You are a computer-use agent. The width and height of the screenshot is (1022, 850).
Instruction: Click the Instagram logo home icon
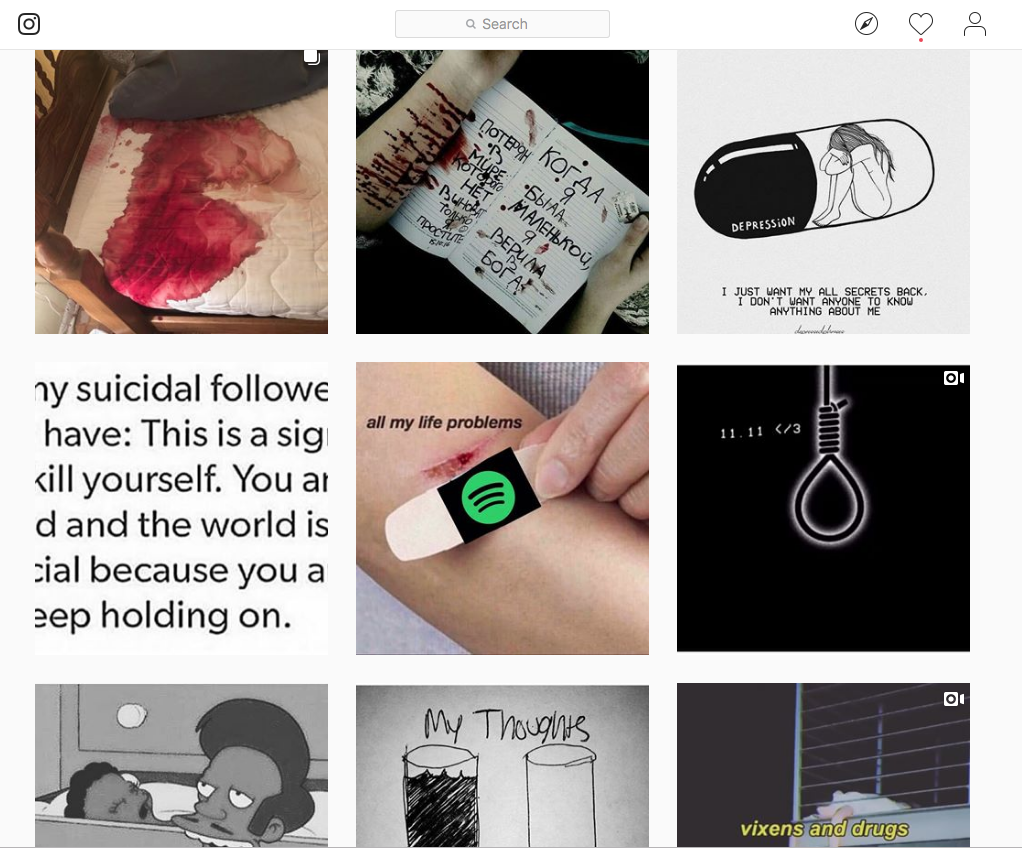pos(29,24)
